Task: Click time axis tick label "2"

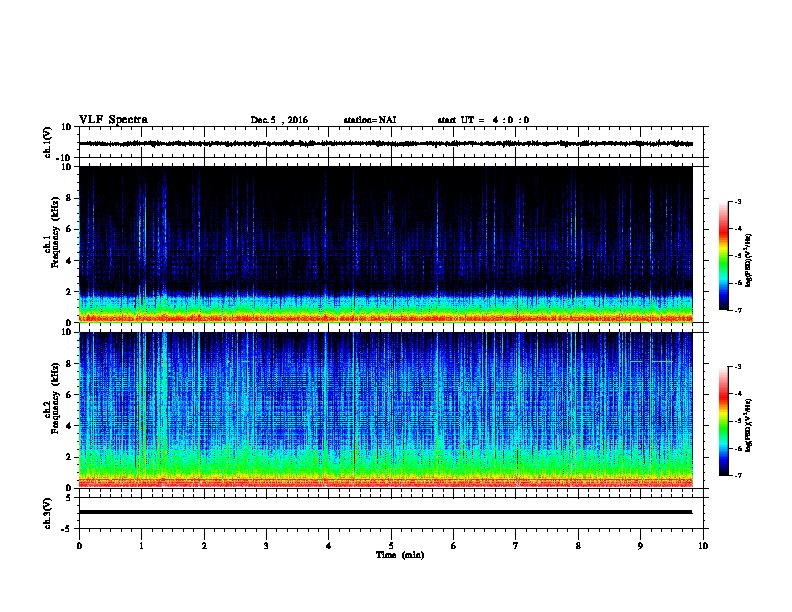Action: point(204,546)
